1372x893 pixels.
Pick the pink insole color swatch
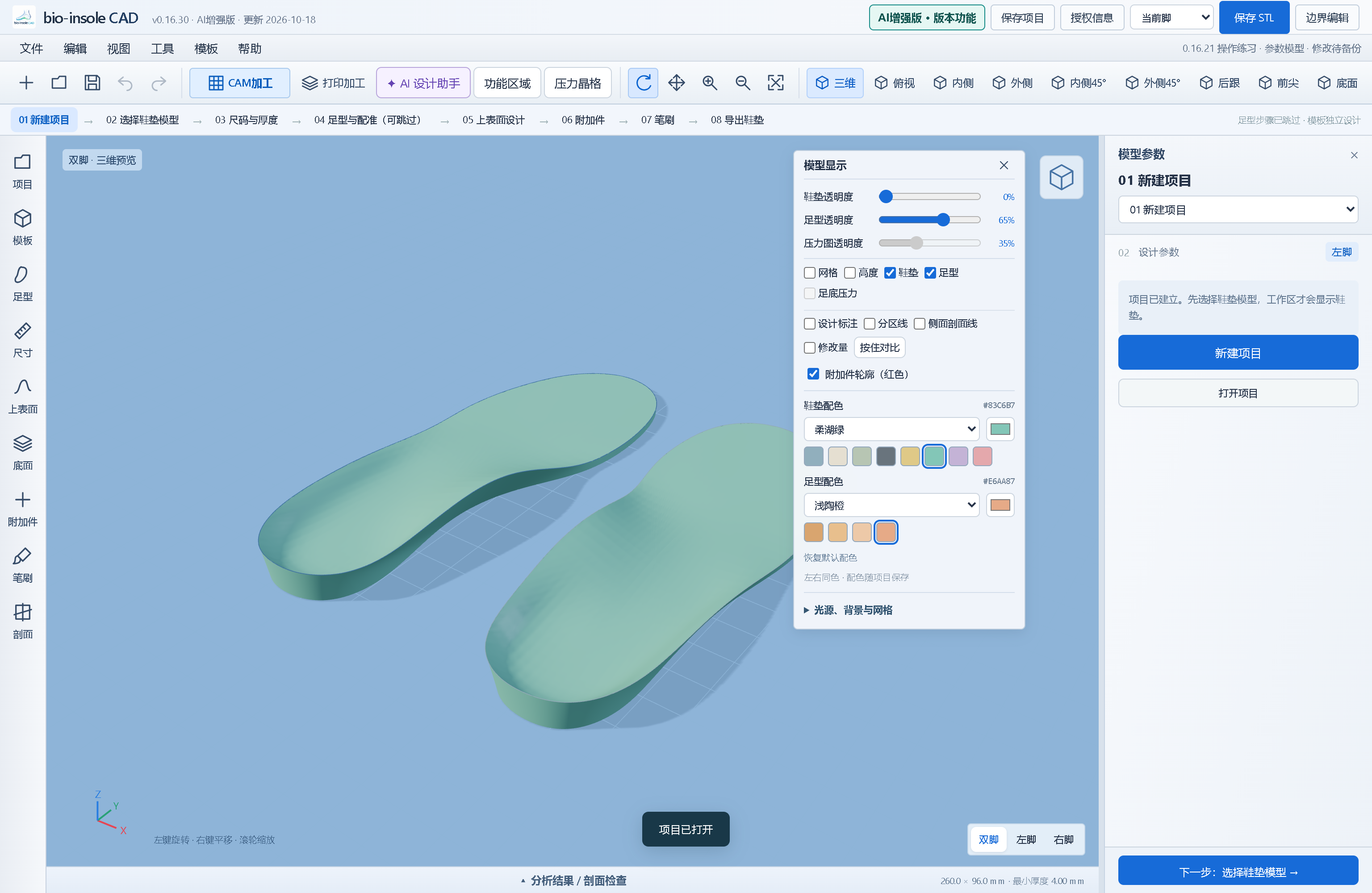coord(982,456)
